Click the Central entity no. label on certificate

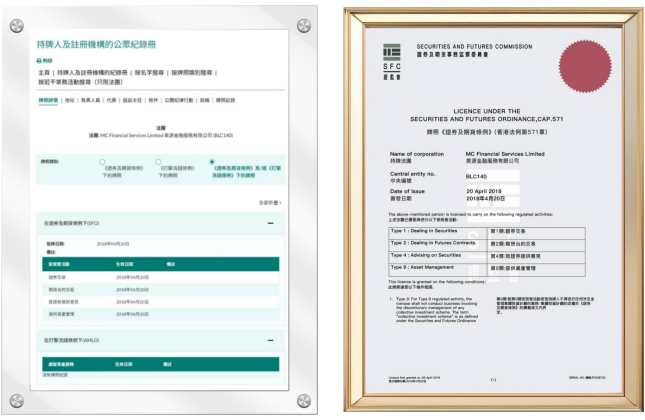pos(413,174)
